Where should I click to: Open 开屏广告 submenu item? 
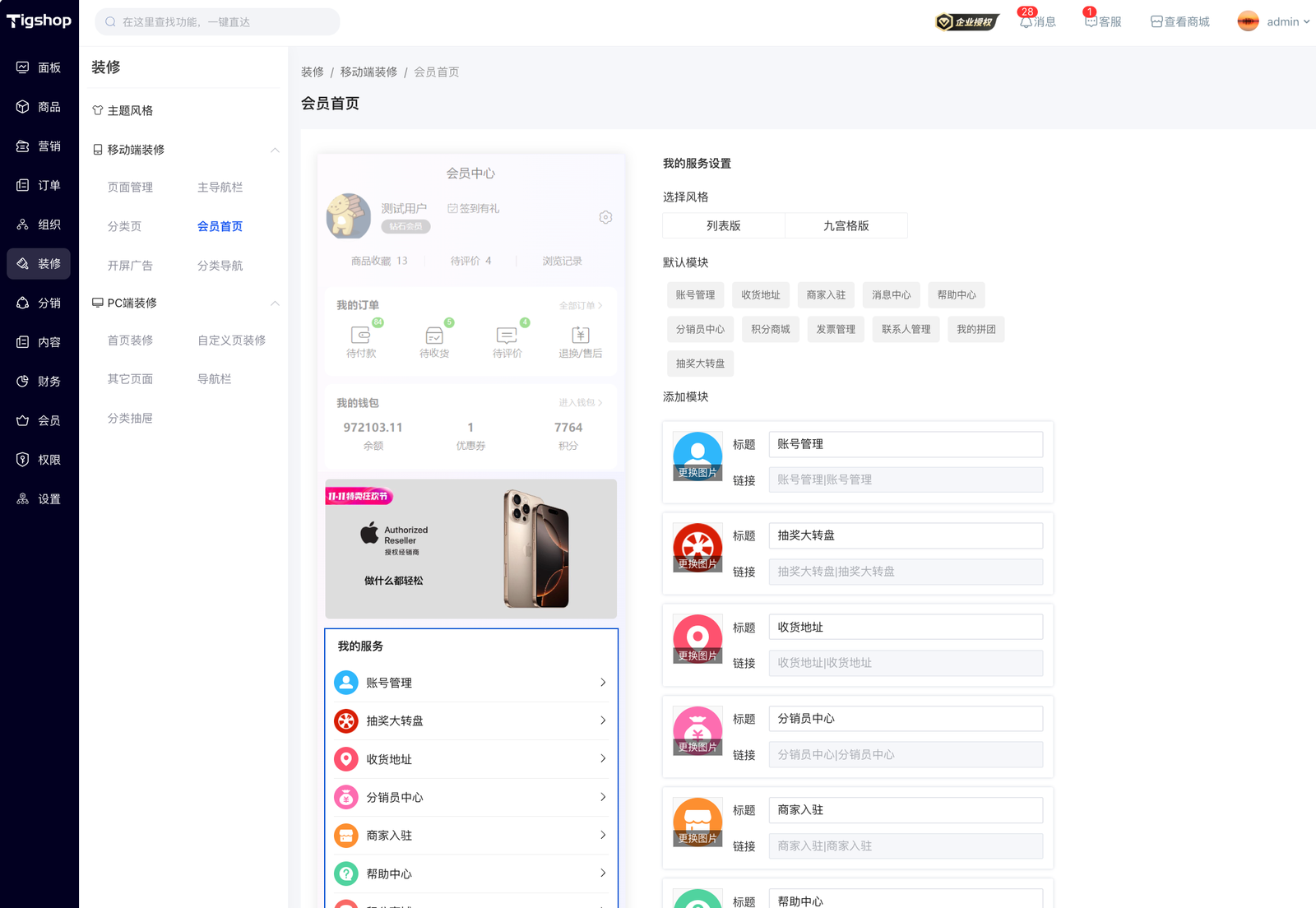130,266
